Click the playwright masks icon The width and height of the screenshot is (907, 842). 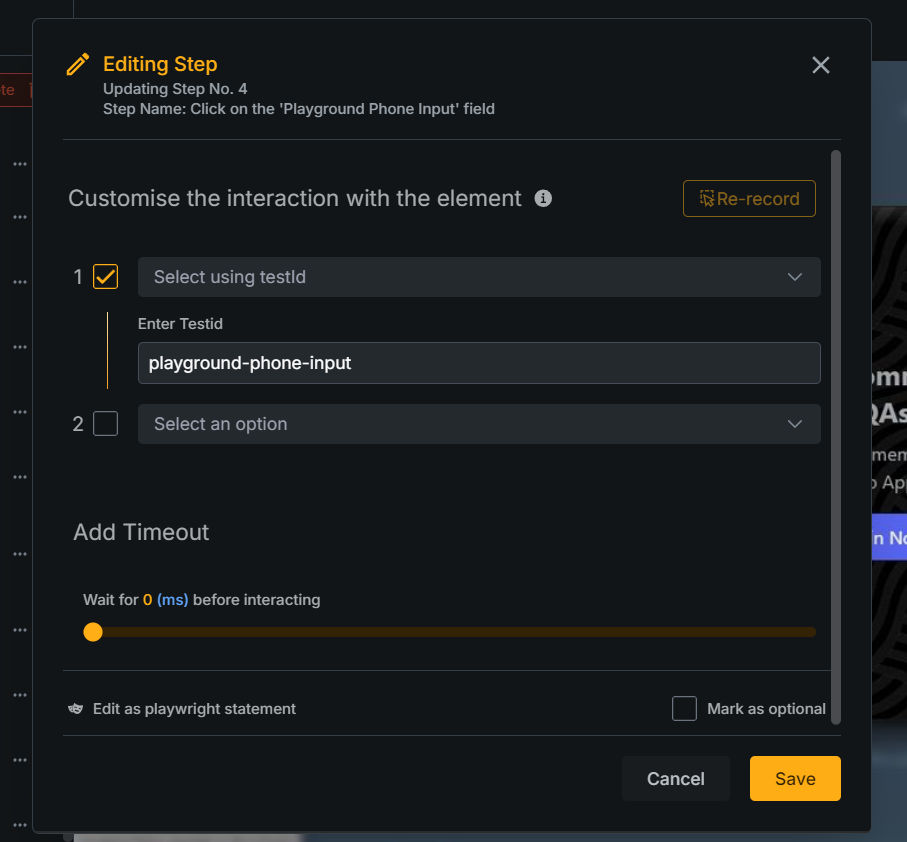click(76, 708)
